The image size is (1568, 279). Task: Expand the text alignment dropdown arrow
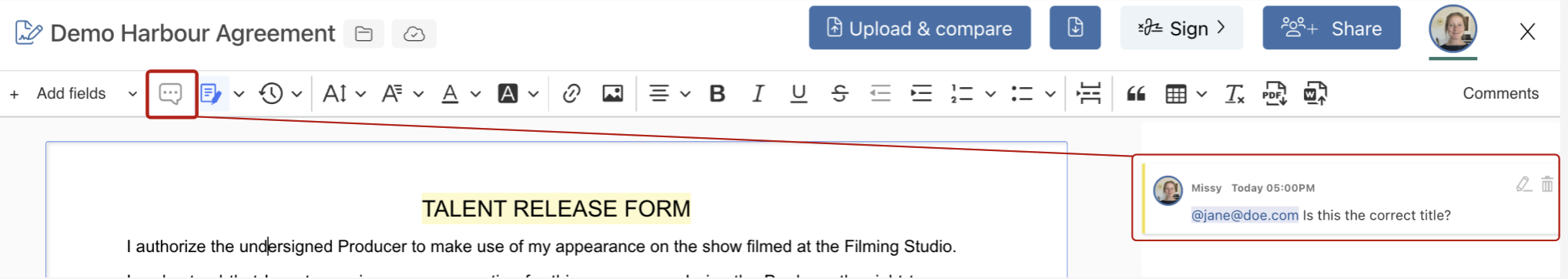(x=685, y=94)
